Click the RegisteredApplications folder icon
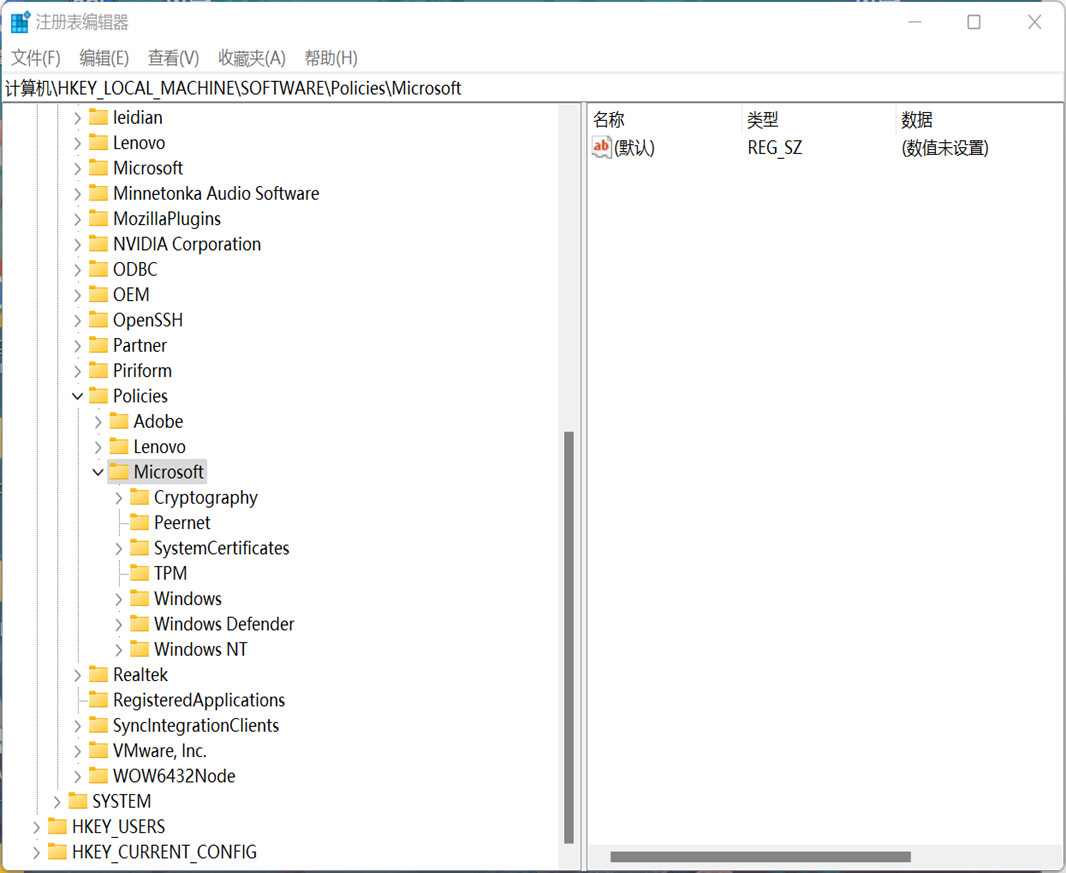1066x873 pixels. tap(99, 700)
